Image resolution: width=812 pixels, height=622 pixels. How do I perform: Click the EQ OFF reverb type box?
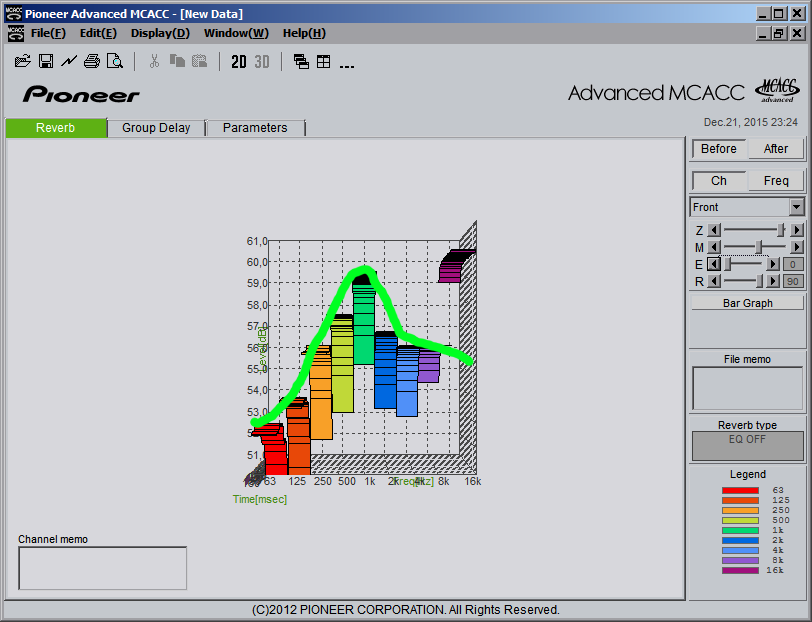[747, 445]
